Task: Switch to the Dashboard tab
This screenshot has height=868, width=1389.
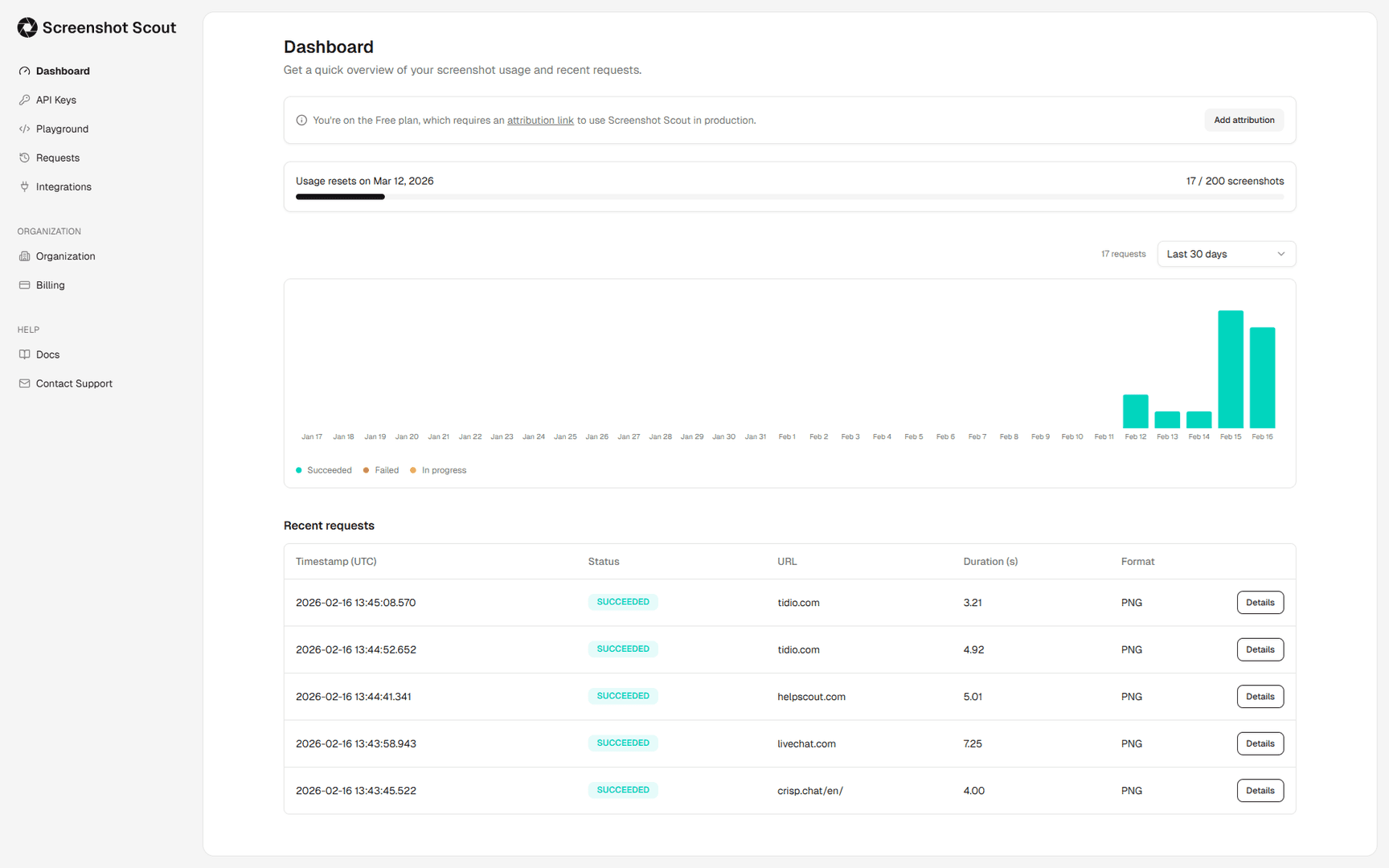Action: [x=62, y=71]
